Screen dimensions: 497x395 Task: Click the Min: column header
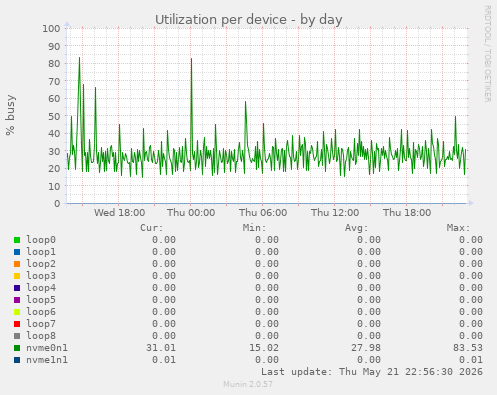coord(254,228)
